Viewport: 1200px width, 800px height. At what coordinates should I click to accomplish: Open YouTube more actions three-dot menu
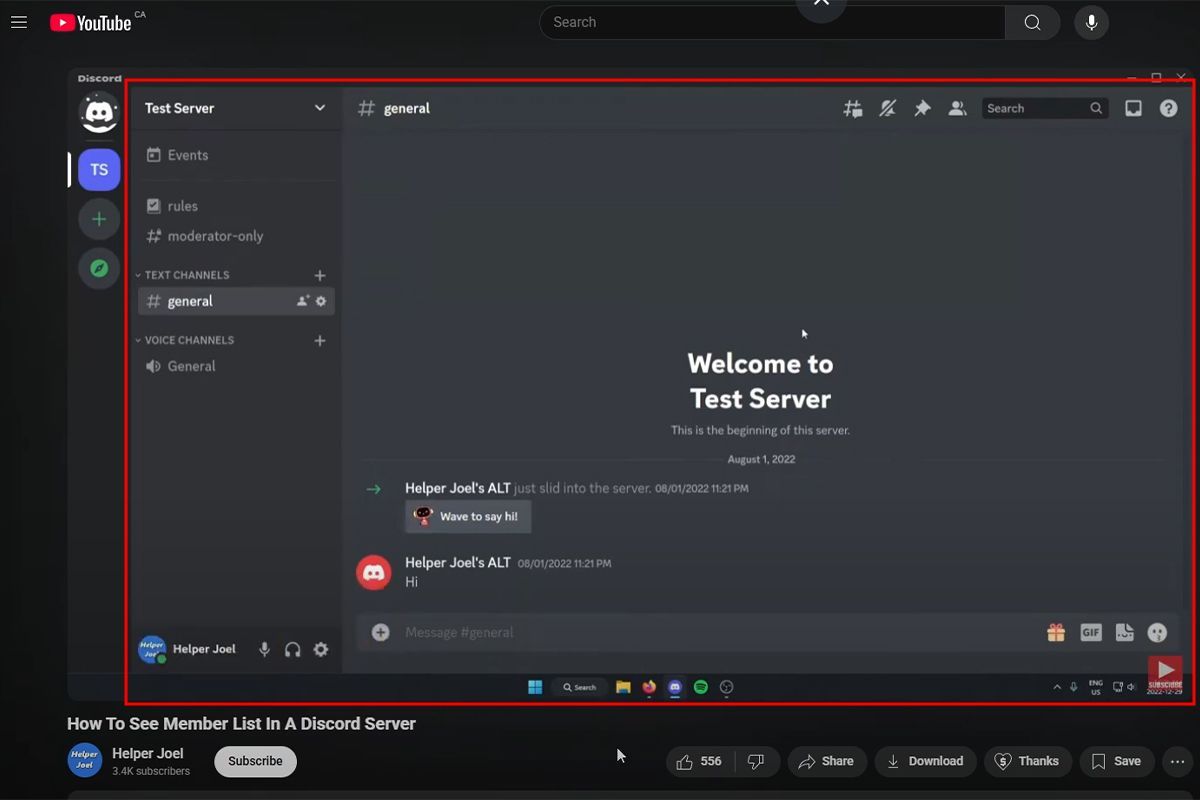[1177, 761]
